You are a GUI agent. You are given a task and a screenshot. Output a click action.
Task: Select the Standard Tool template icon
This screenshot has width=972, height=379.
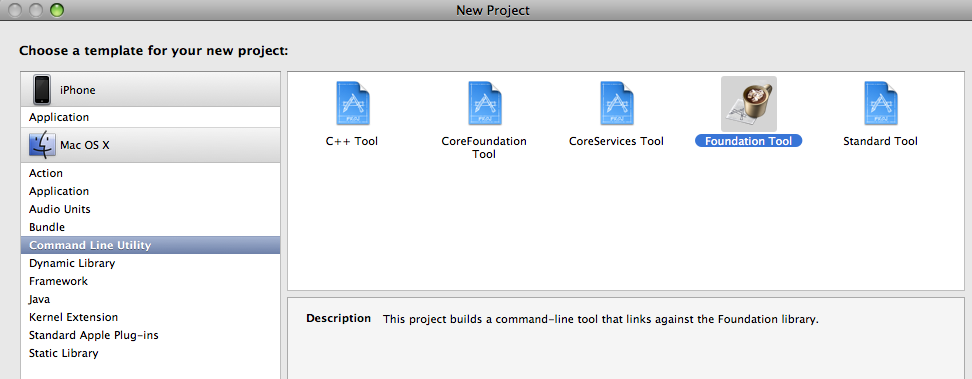[880, 104]
